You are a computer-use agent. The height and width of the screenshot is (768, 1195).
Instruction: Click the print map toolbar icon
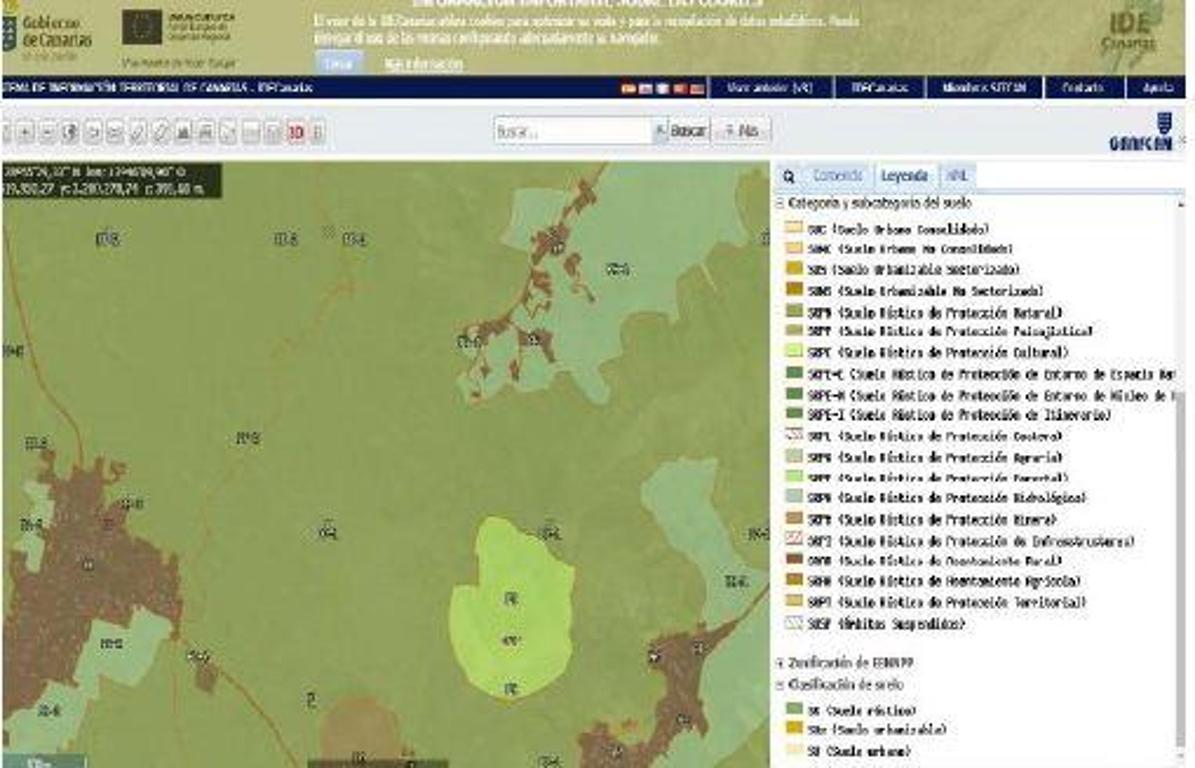pyautogui.click(x=205, y=132)
